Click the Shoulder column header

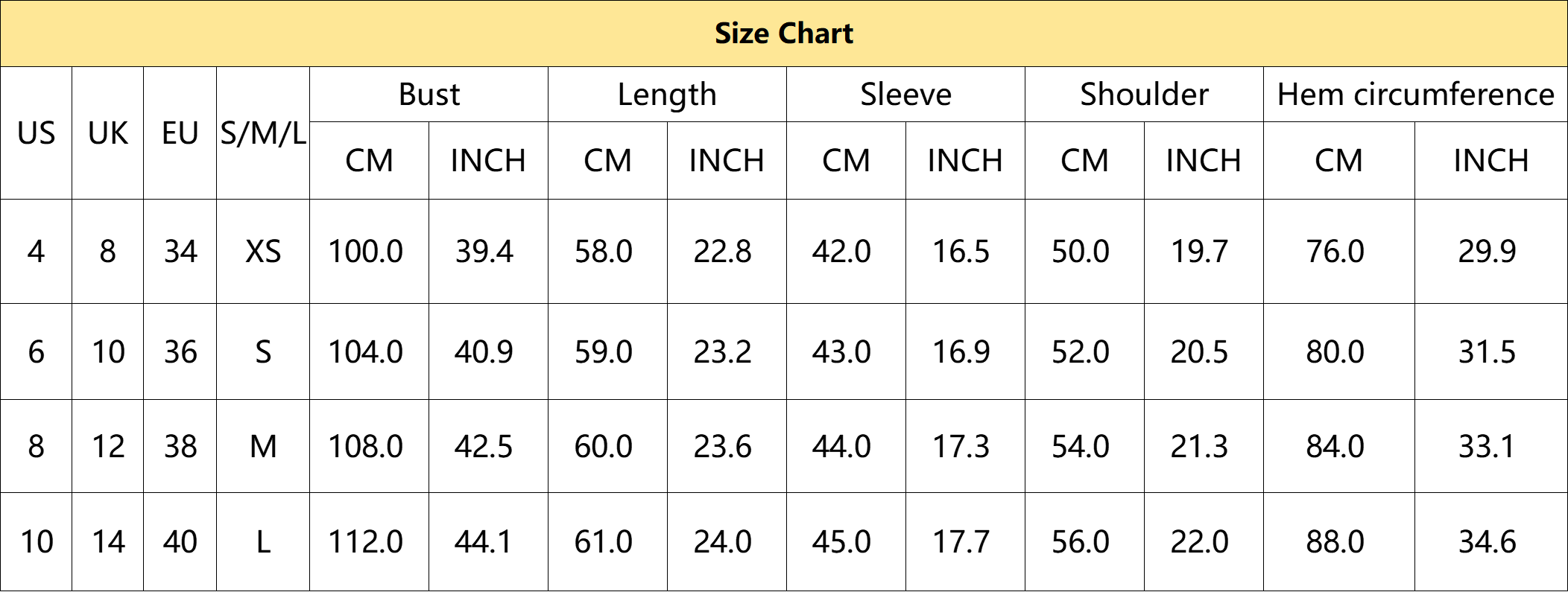point(1144,95)
